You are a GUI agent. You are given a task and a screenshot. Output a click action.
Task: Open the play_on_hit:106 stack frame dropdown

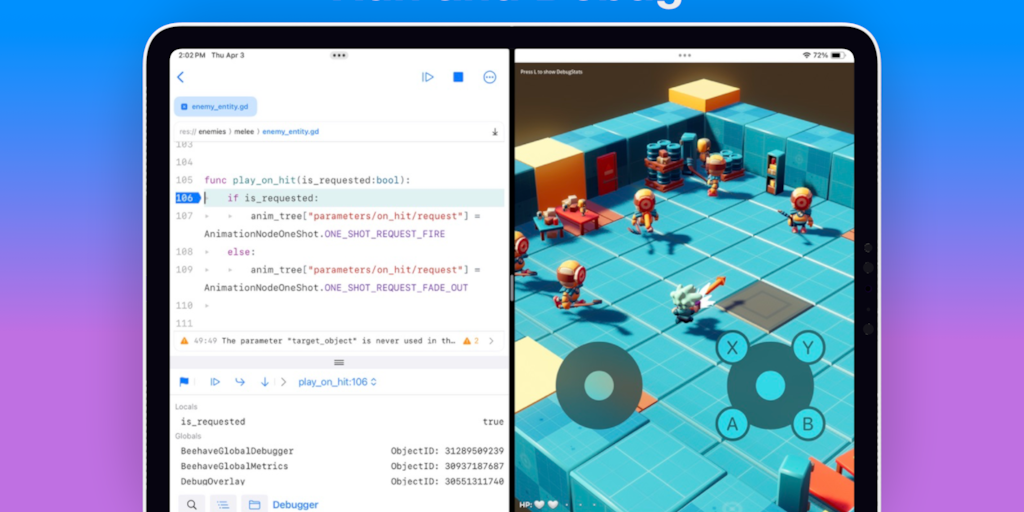tap(338, 382)
